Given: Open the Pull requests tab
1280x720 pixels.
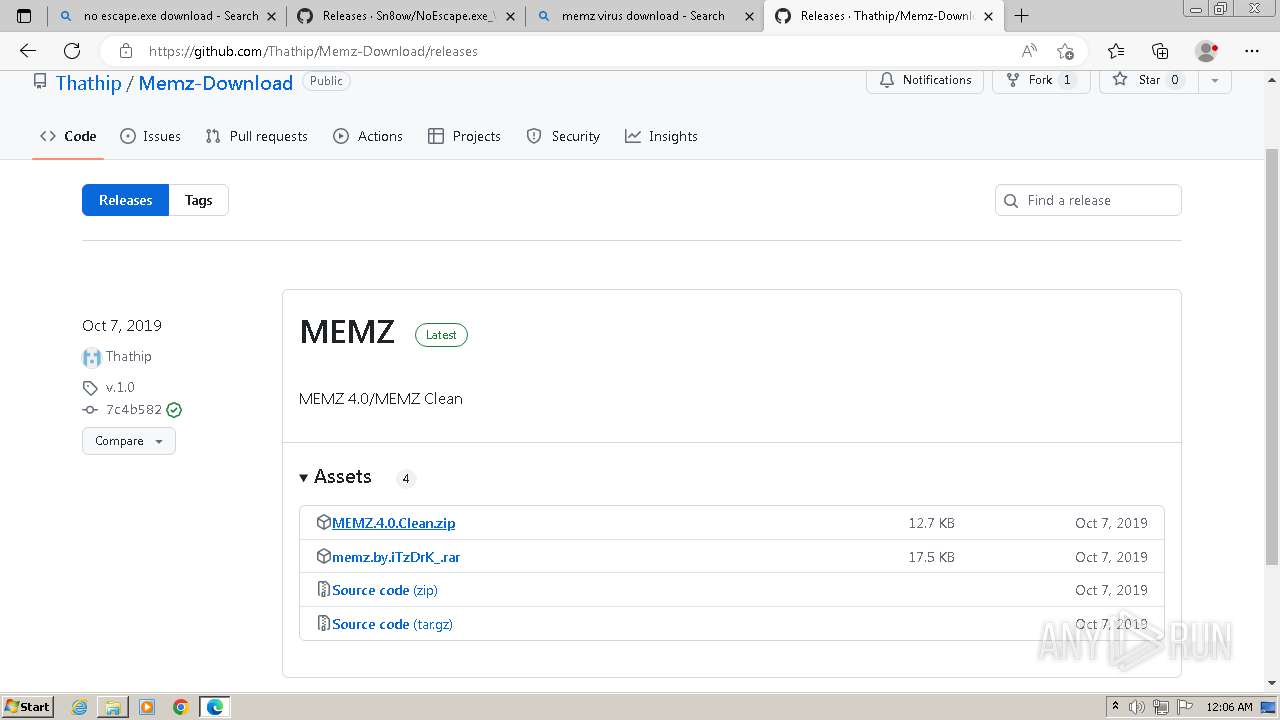Looking at the screenshot, I should (256, 136).
